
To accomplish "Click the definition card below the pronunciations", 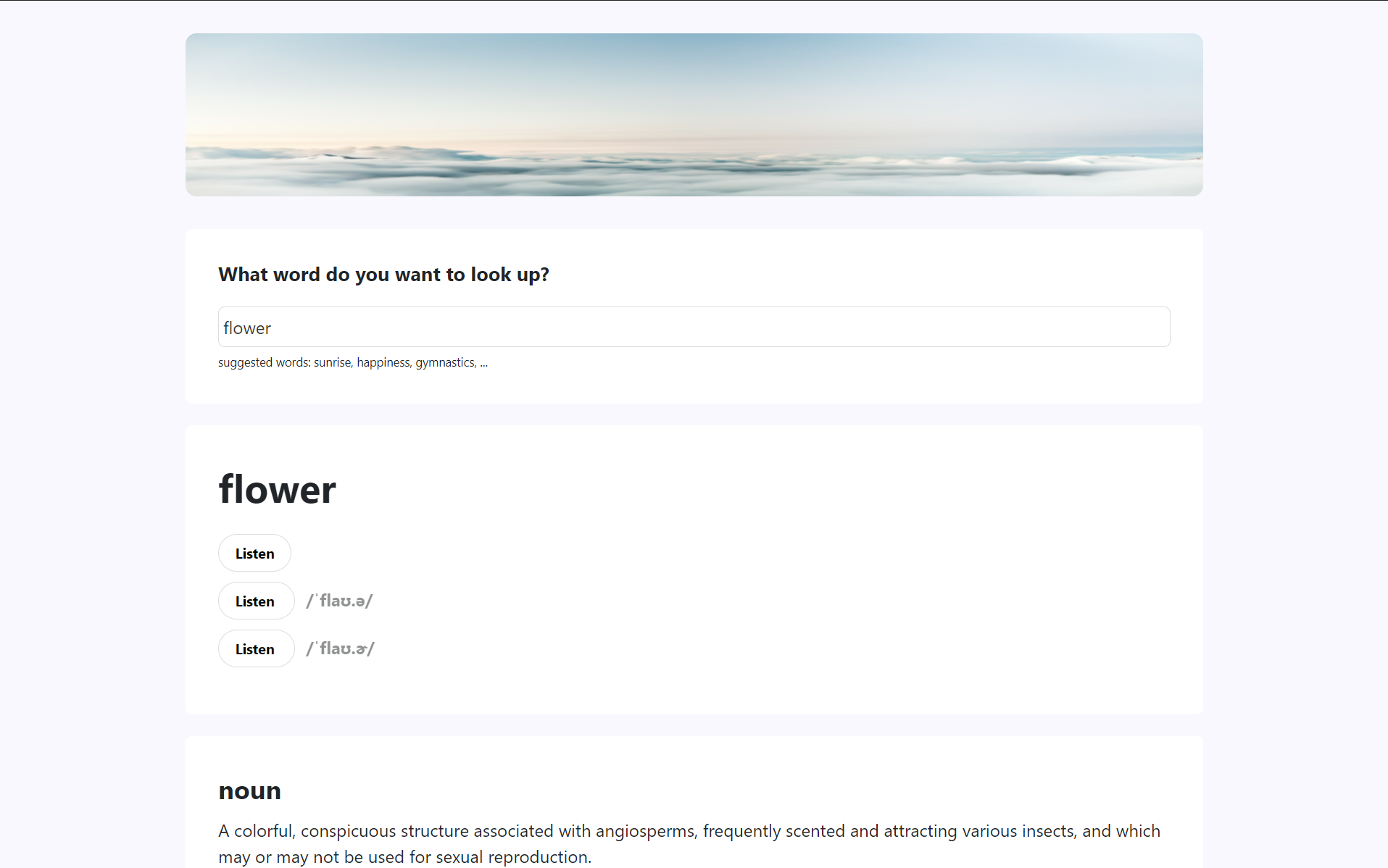I will (693, 801).
